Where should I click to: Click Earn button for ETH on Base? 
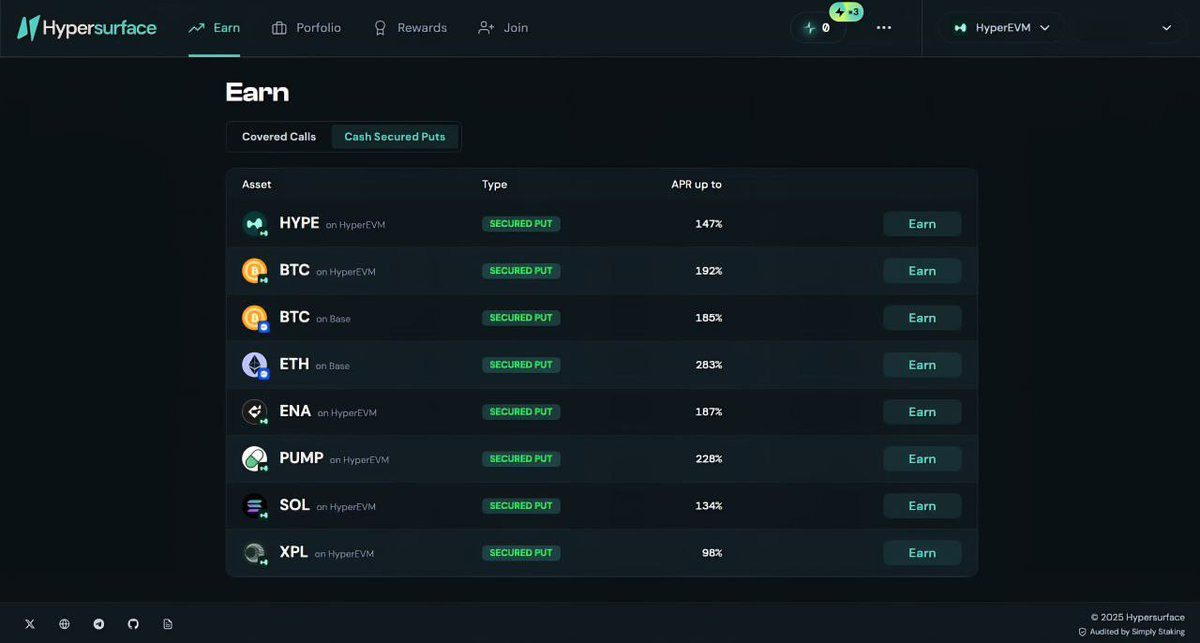pyautogui.click(x=922, y=365)
